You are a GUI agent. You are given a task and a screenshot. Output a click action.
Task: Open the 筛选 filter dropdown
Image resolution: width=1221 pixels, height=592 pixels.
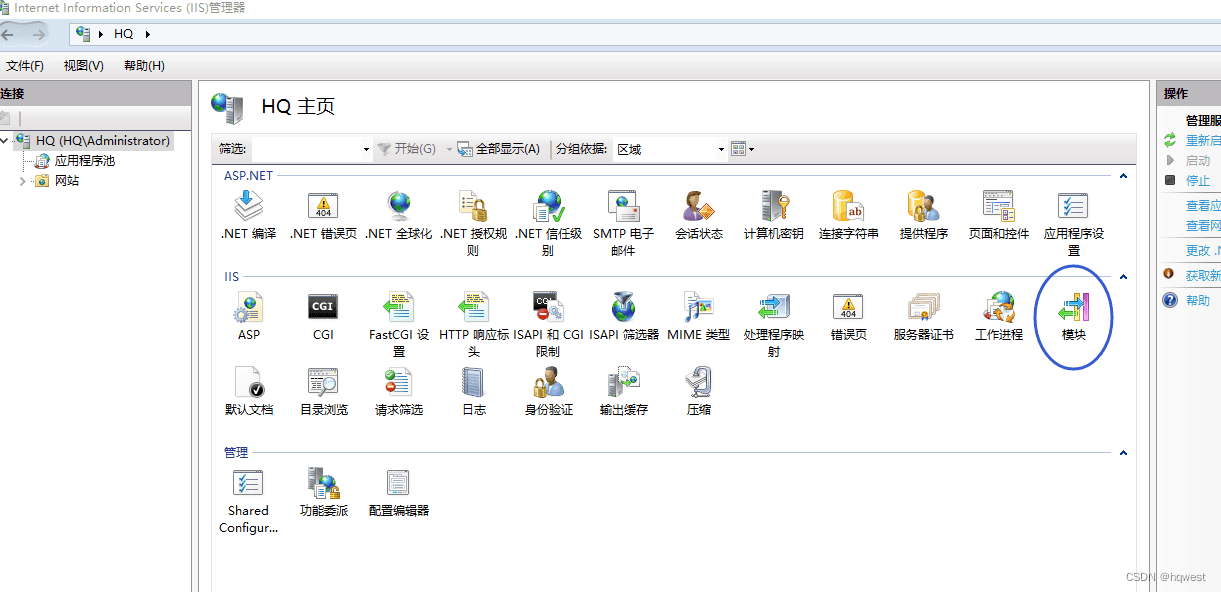(x=366, y=149)
